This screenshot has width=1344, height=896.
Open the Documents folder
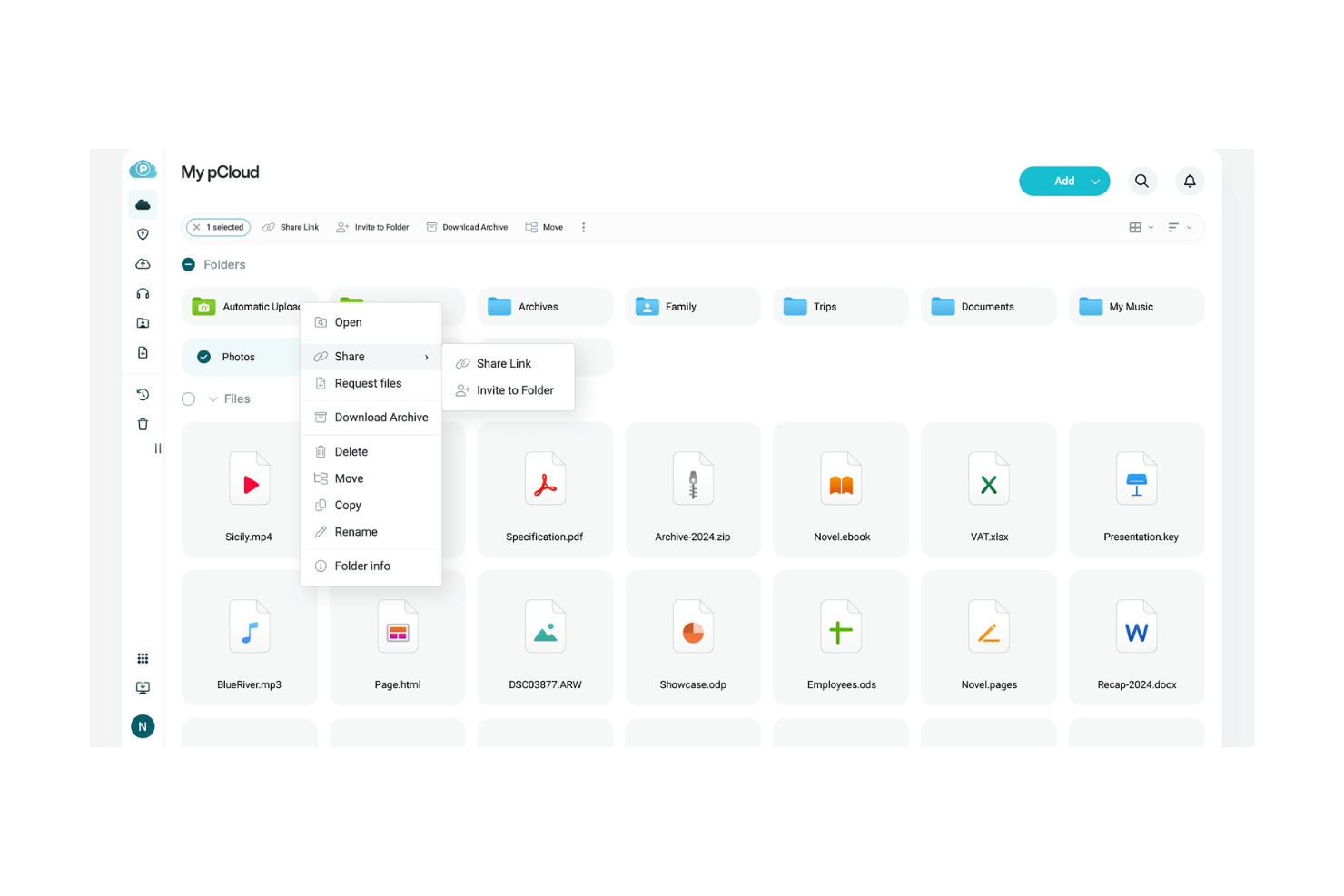coord(989,307)
